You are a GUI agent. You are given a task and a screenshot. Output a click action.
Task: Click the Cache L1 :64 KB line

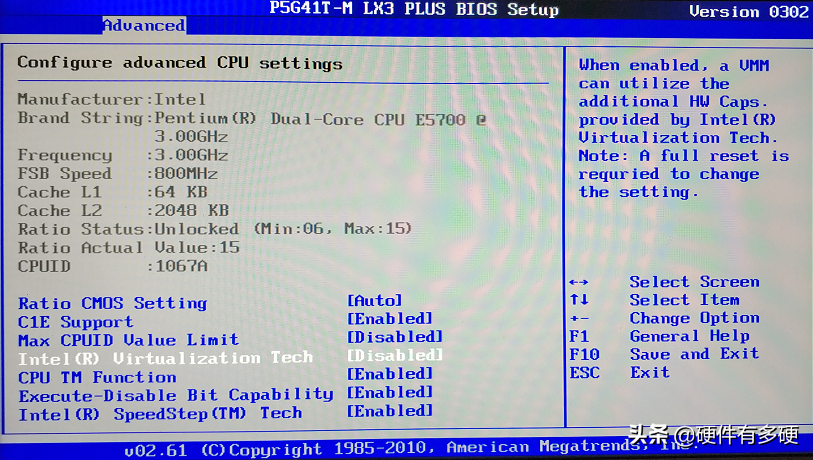click(113, 192)
